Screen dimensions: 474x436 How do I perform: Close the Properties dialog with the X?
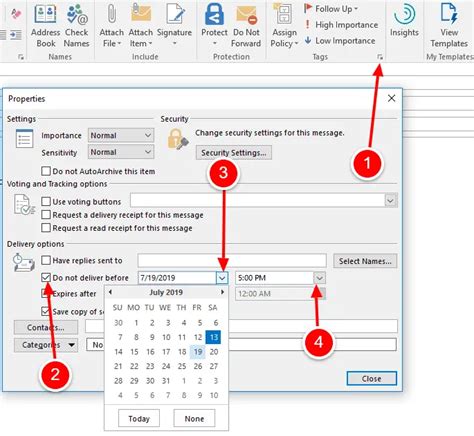(x=392, y=98)
